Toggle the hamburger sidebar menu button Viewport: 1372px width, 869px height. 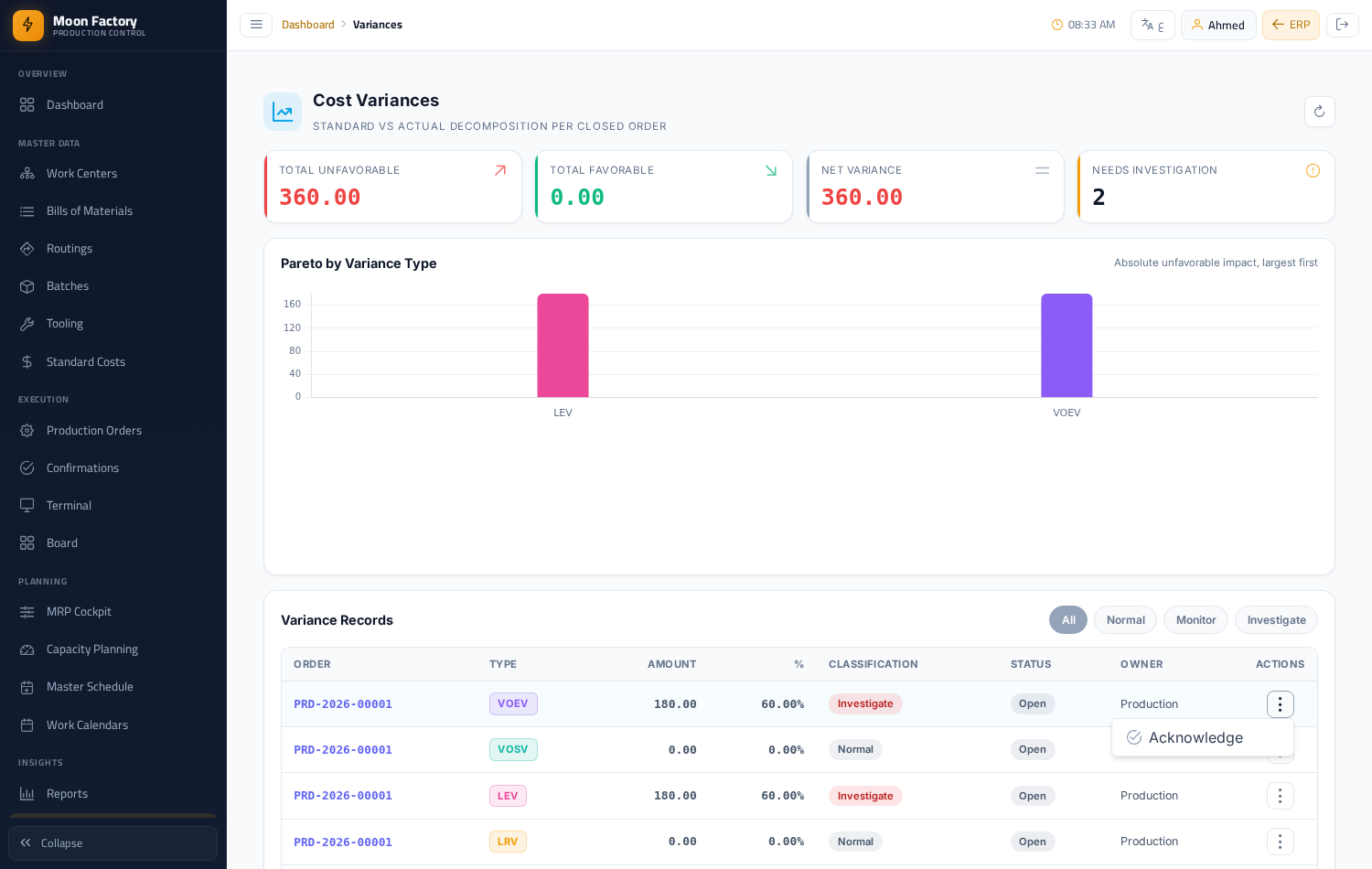coord(256,25)
